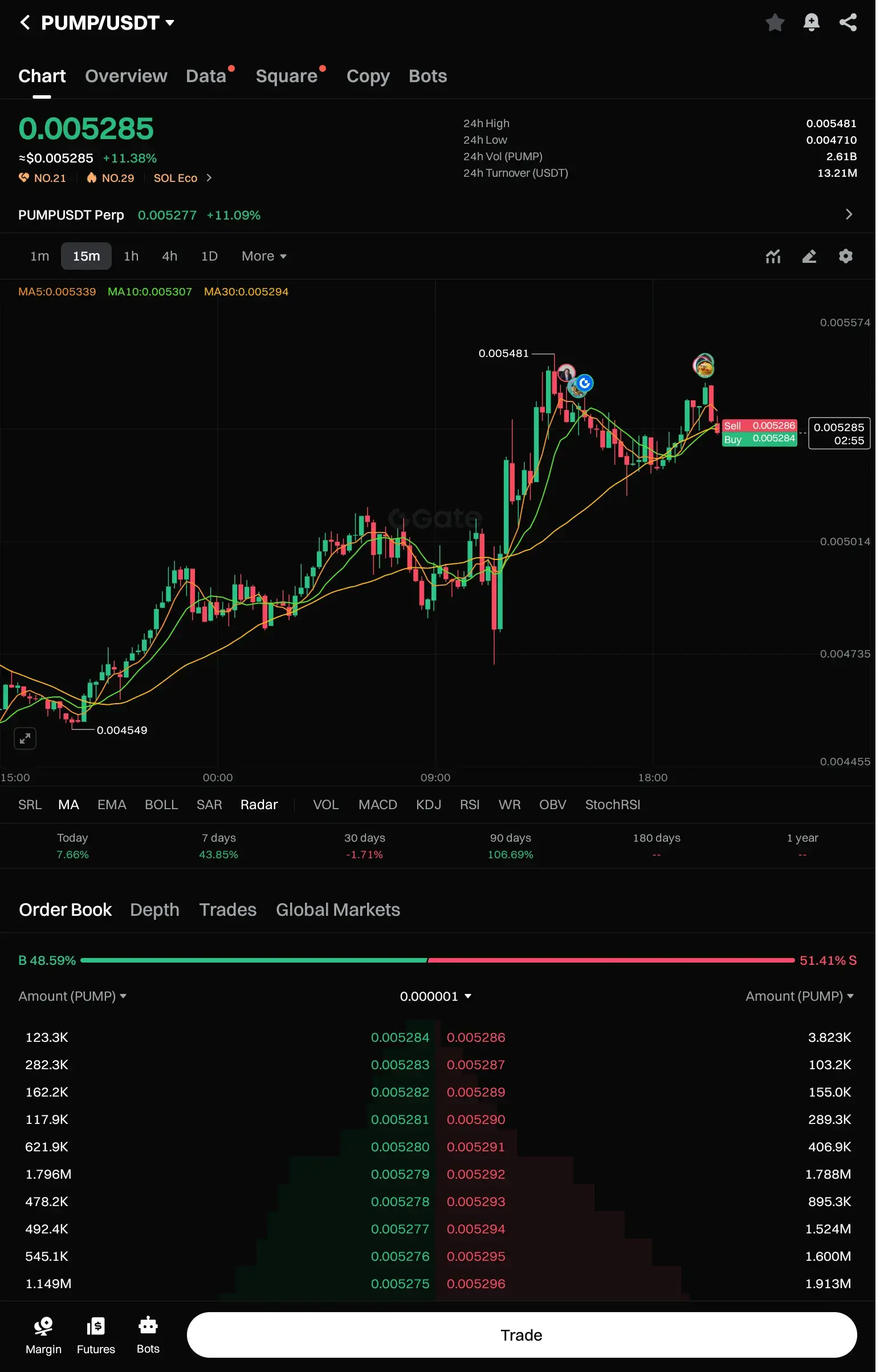Toggle the Radar overlay
The height and width of the screenshot is (1372, 884).
259,805
